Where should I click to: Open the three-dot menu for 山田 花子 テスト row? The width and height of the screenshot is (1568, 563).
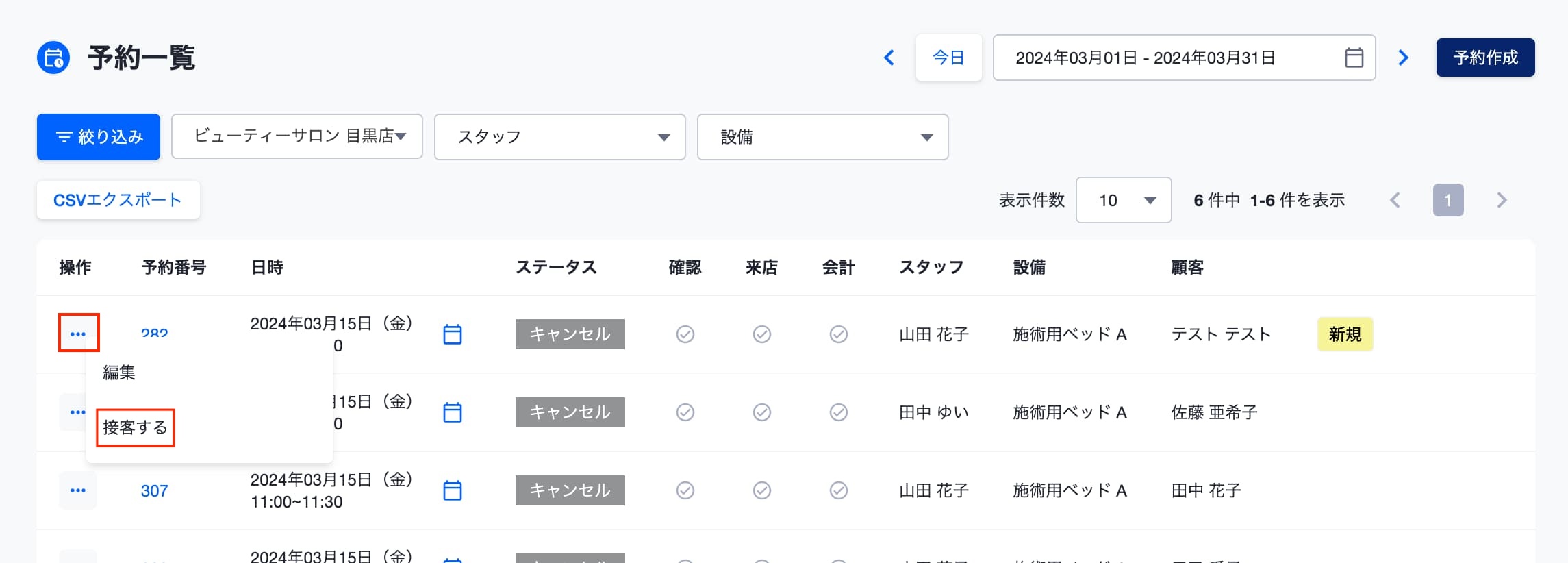pyautogui.click(x=78, y=334)
